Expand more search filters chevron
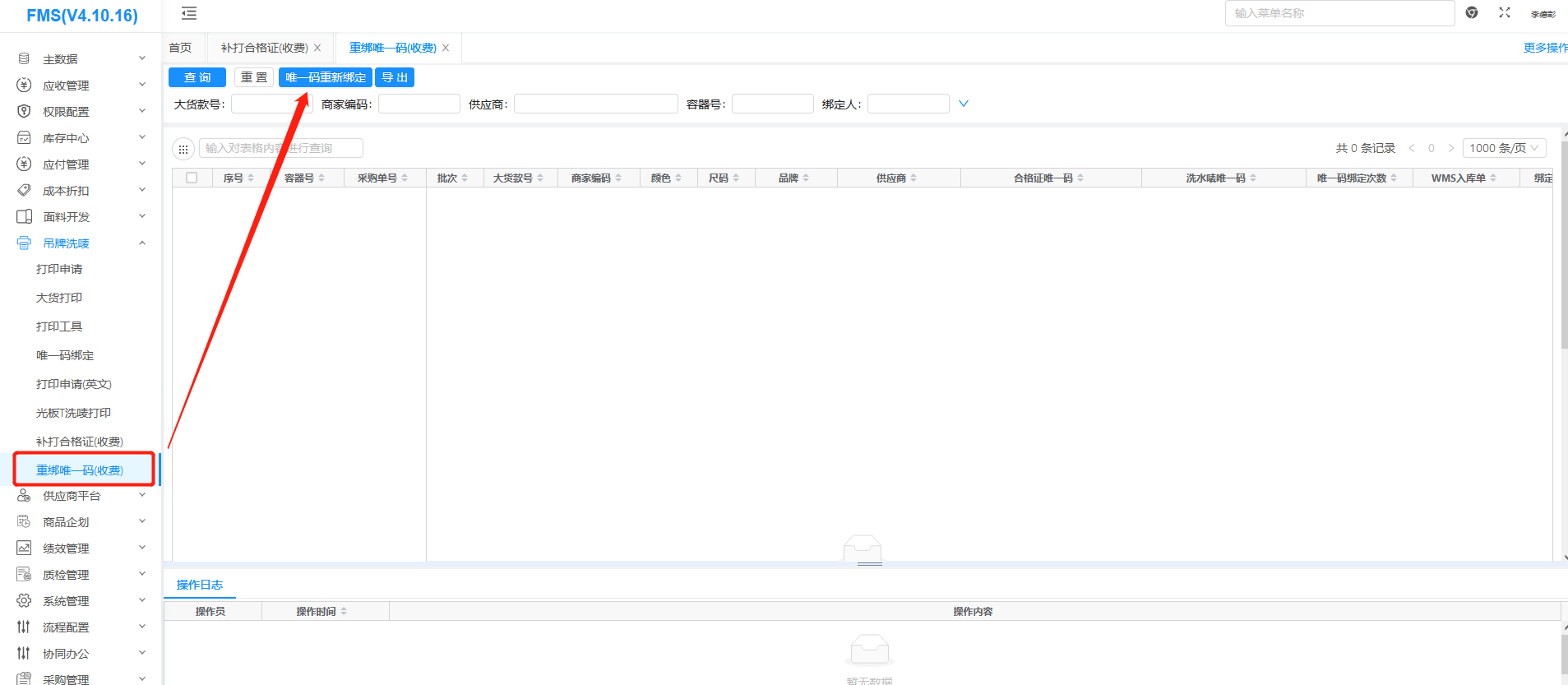Image resolution: width=1568 pixels, height=685 pixels. pyautogui.click(x=964, y=104)
